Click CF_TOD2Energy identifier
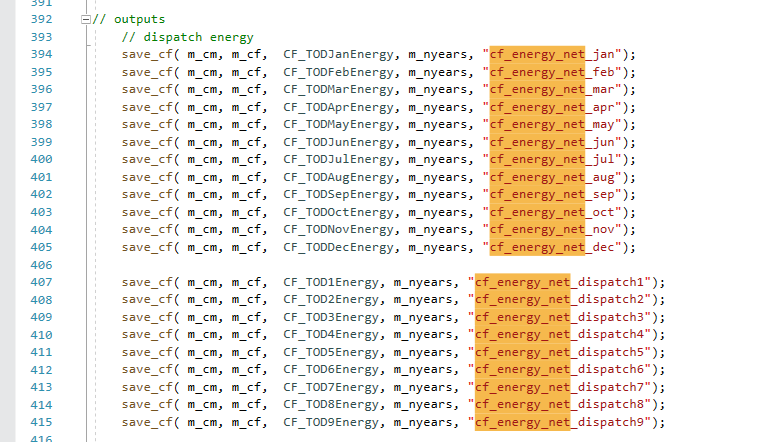The width and height of the screenshot is (764, 442). [331, 299]
